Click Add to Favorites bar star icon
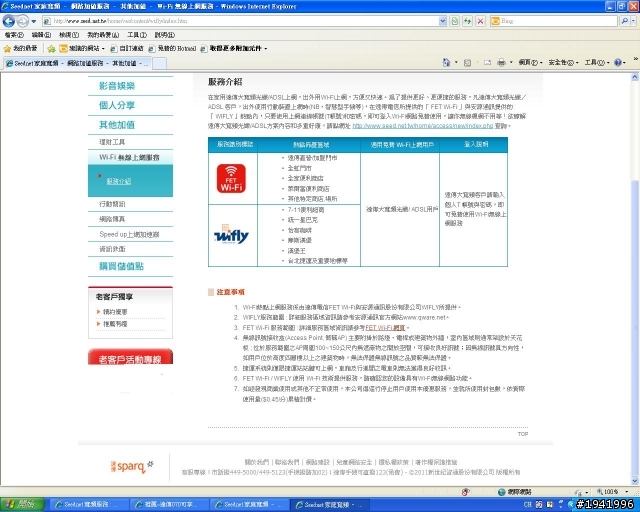The height and width of the screenshot is (512, 640). pyautogui.click(x=51, y=49)
